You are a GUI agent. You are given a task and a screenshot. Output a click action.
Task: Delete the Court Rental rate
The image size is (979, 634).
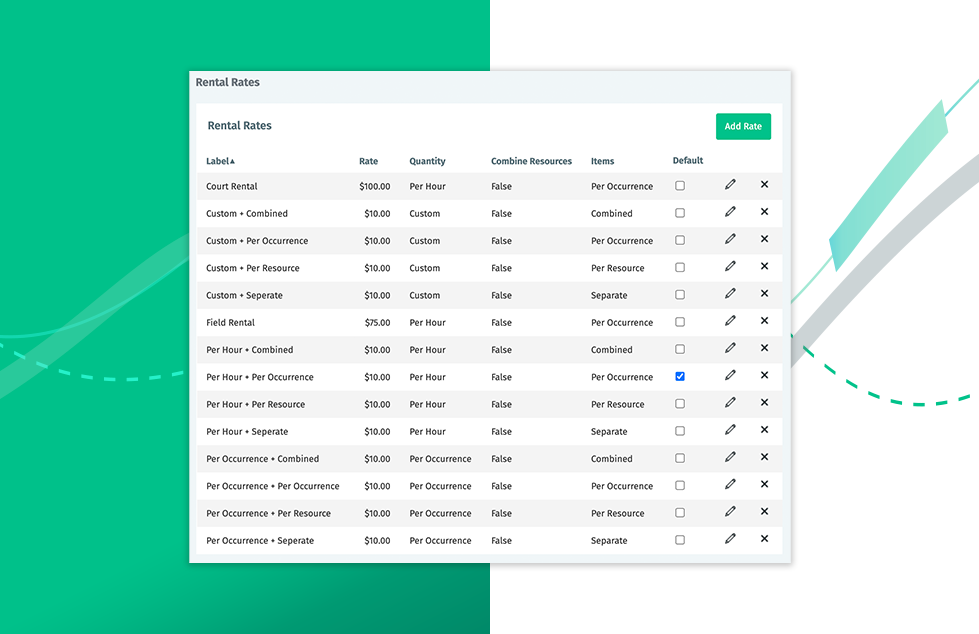pos(764,185)
